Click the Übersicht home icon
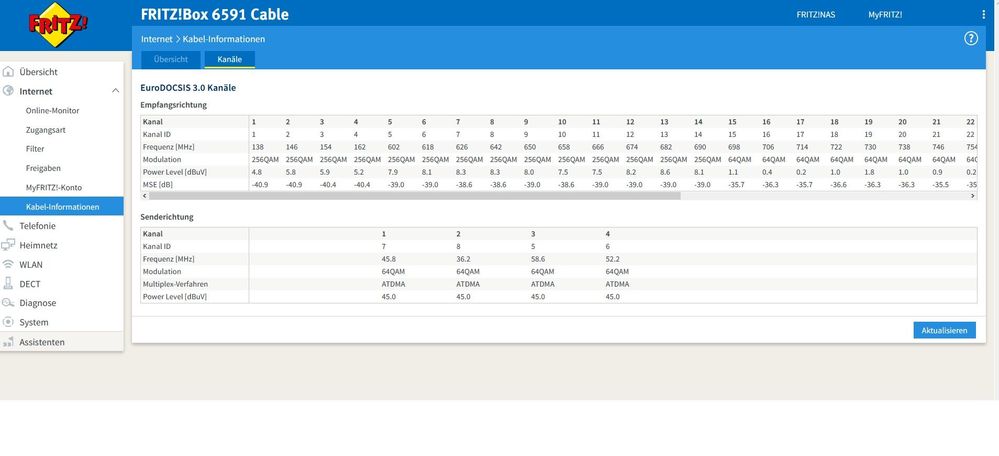The image size is (999, 456). (x=8, y=72)
